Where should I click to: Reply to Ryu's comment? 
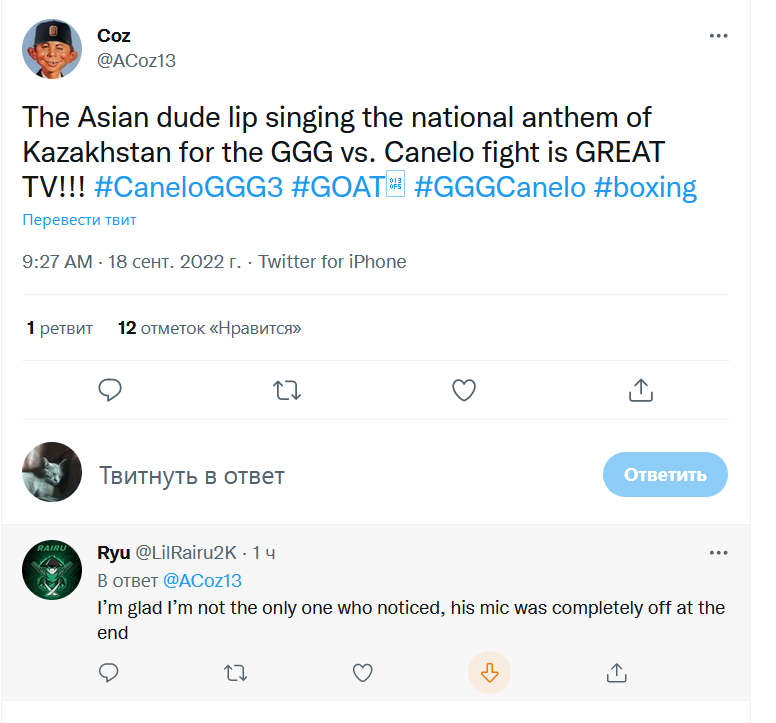tap(109, 672)
